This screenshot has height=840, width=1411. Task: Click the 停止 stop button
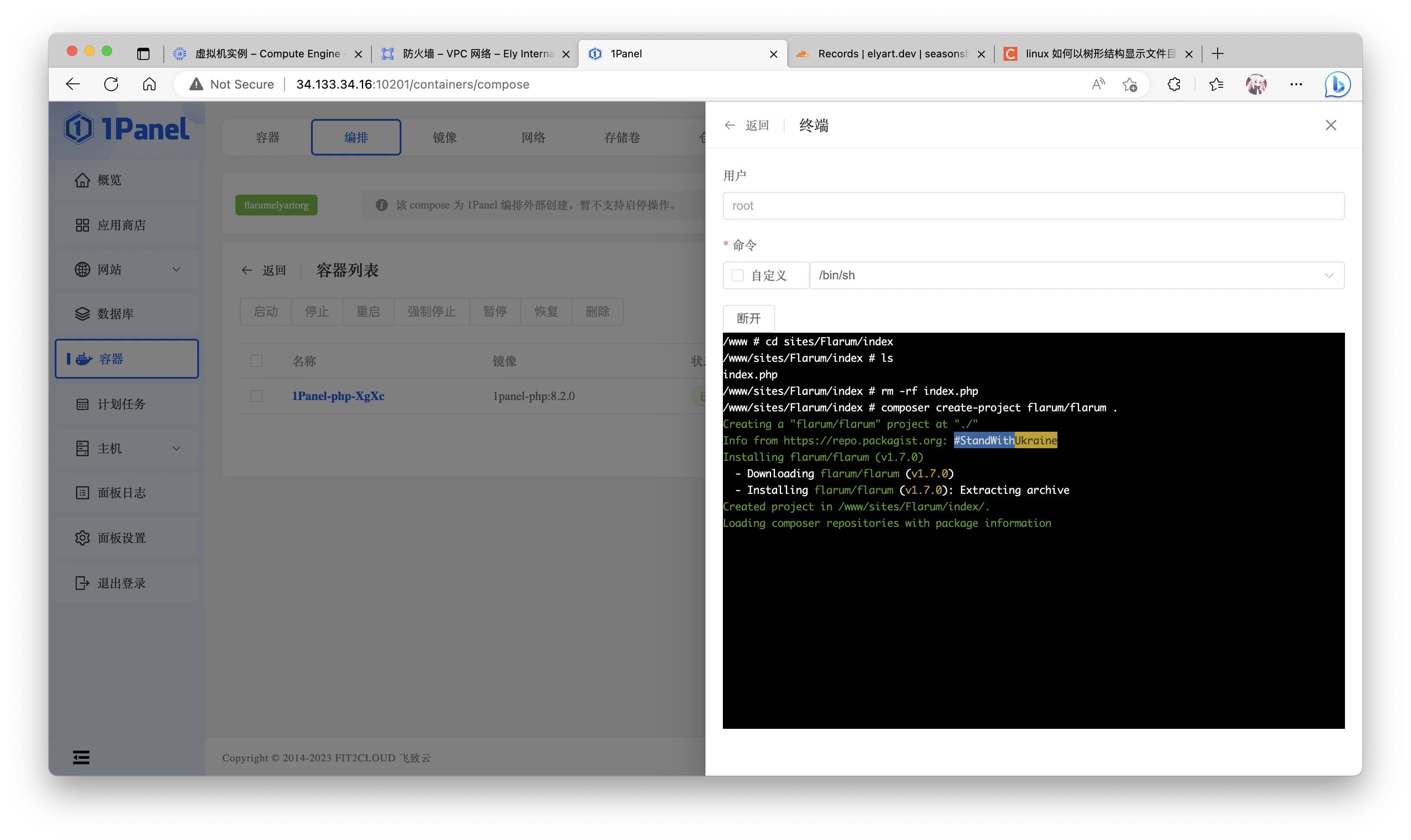(x=316, y=311)
